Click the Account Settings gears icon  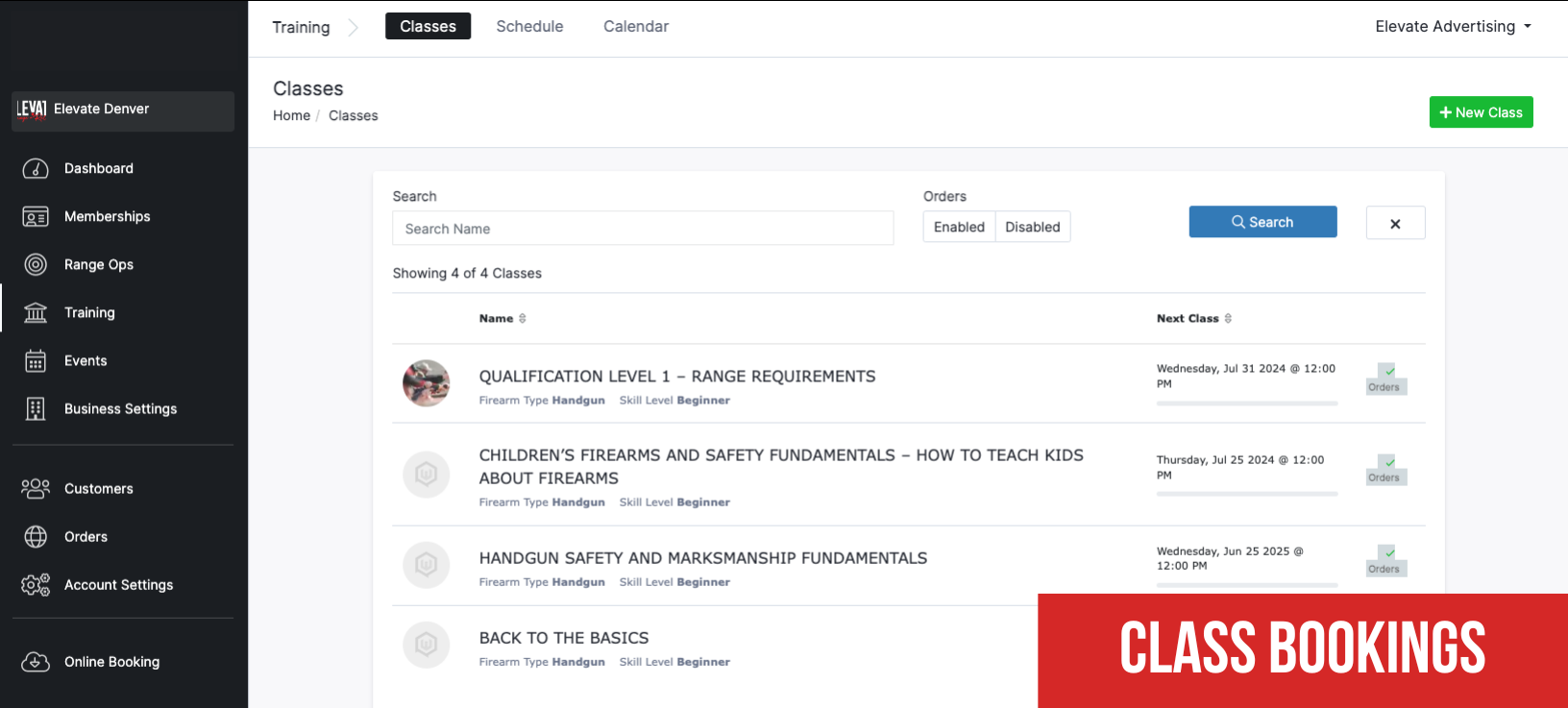click(x=36, y=585)
